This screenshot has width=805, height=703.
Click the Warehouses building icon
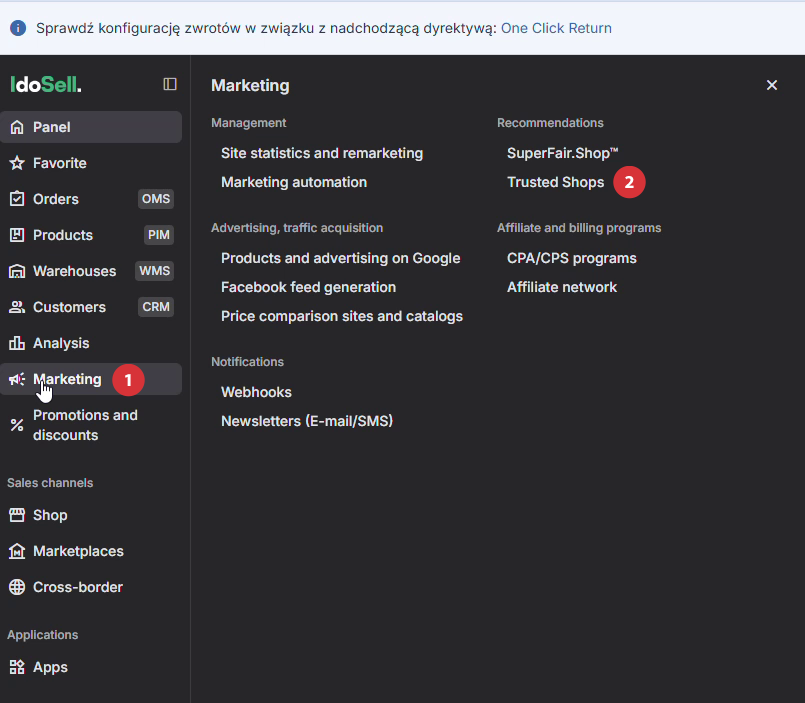pyautogui.click(x=17, y=271)
